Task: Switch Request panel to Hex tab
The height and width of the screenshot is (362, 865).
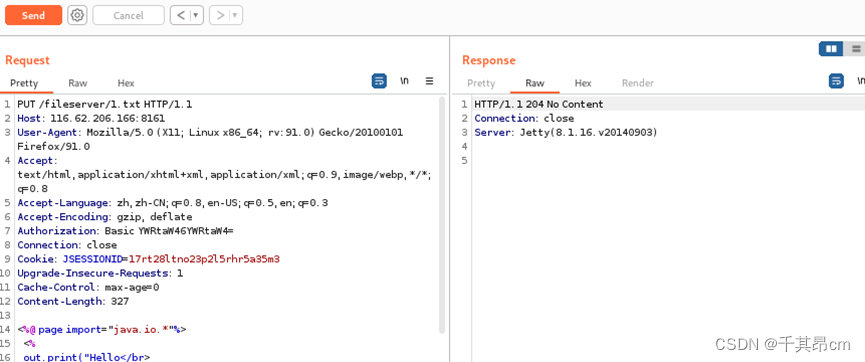Action: [126, 83]
